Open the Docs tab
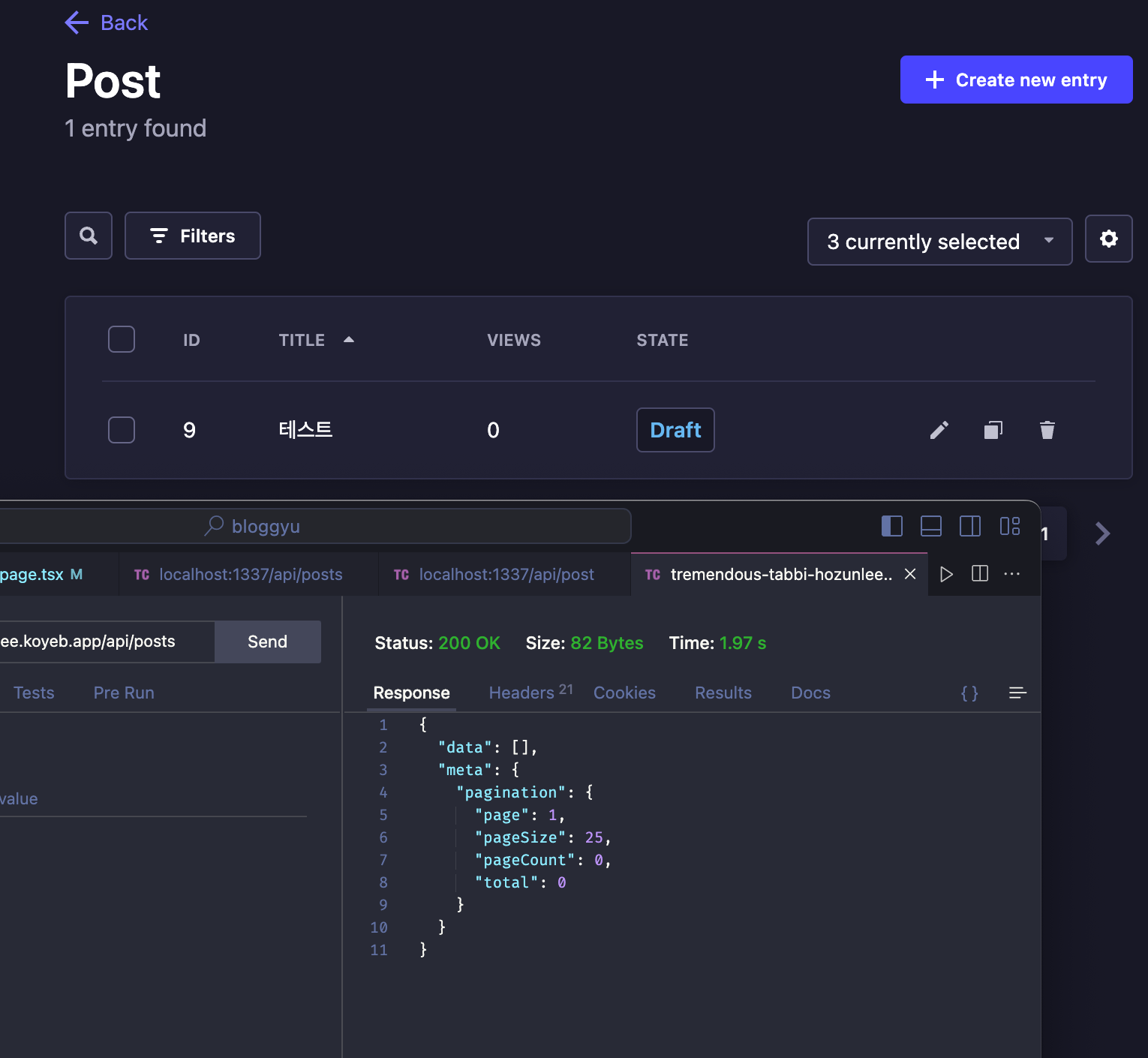1148x1058 pixels. [x=810, y=693]
